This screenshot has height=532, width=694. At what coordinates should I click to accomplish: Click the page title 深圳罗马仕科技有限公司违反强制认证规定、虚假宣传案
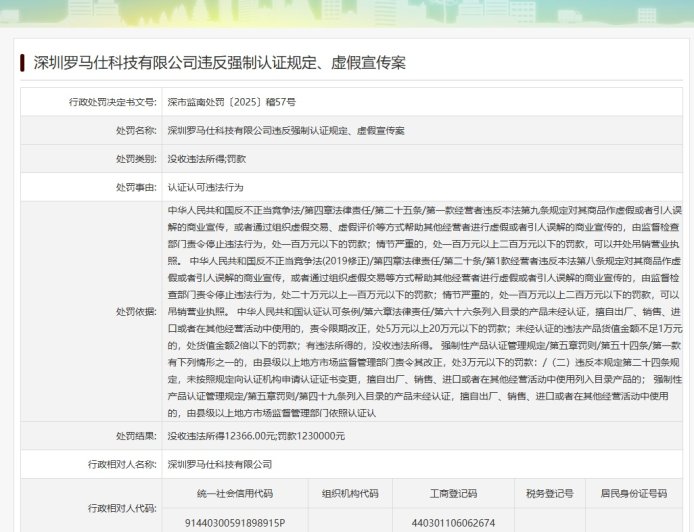pyautogui.click(x=220, y=62)
